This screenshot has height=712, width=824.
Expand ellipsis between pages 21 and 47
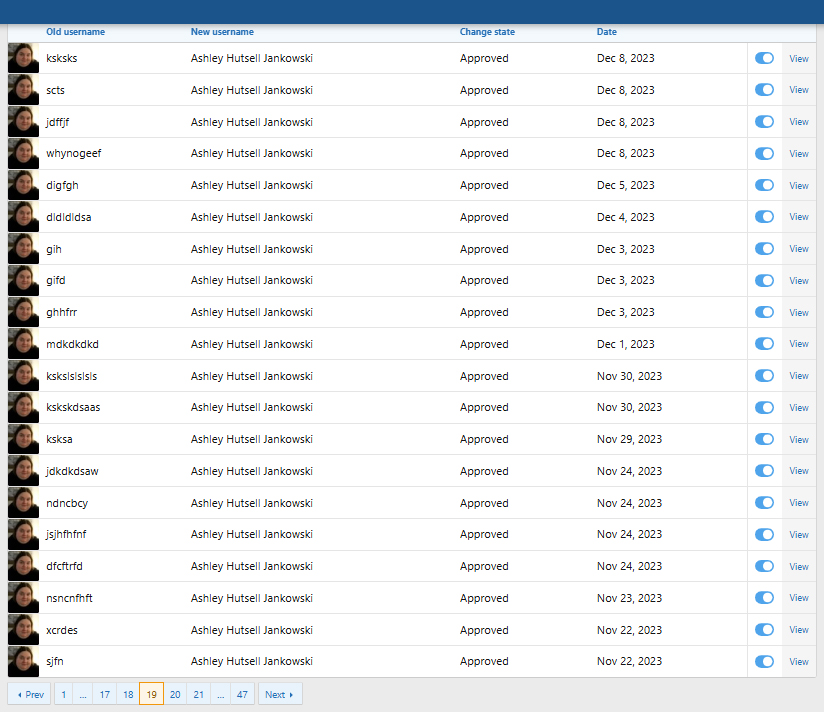point(221,694)
